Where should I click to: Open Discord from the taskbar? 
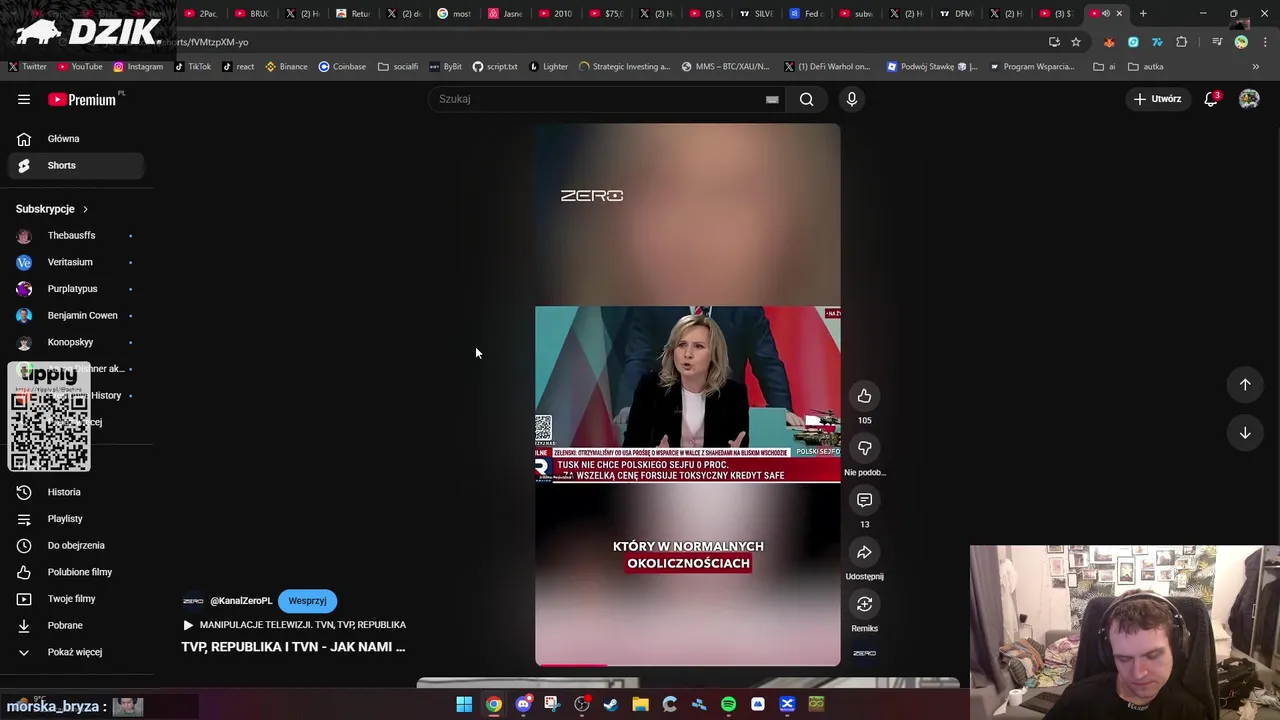pyautogui.click(x=523, y=704)
